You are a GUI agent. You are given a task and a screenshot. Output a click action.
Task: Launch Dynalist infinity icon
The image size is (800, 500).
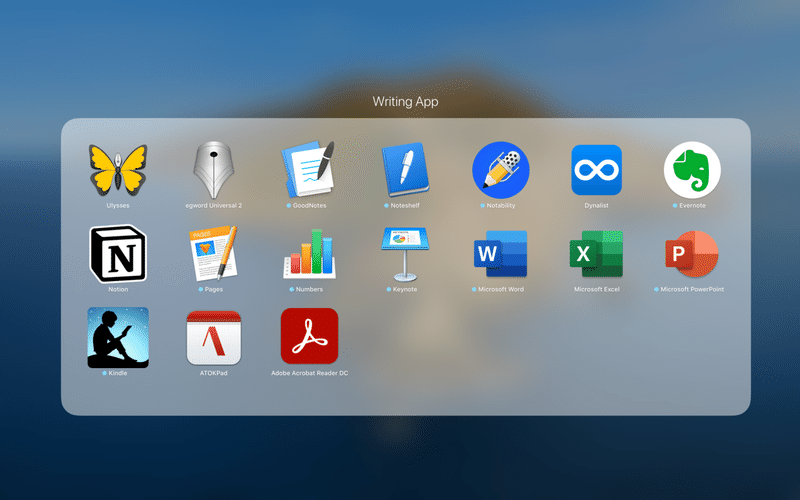pos(596,170)
